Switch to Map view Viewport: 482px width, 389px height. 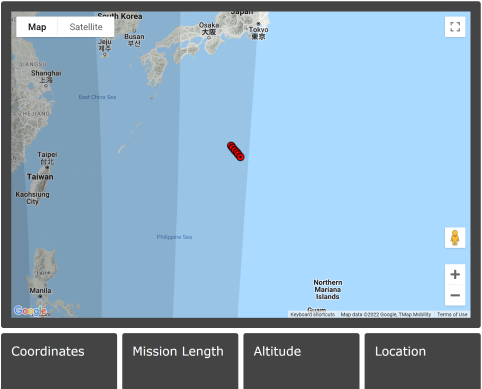[37, 27]
